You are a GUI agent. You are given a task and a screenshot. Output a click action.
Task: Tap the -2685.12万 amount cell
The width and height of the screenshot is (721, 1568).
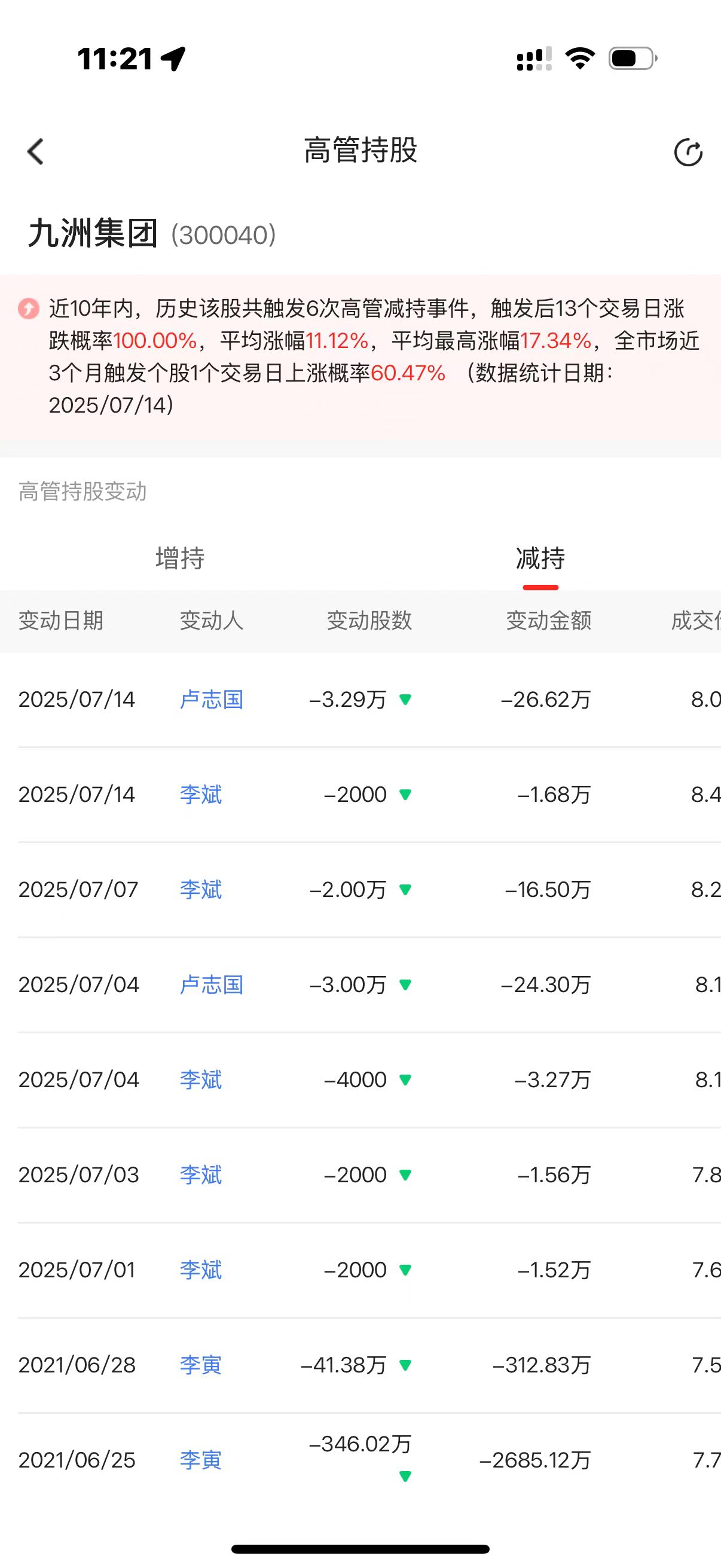click(x=536, y=1460)
